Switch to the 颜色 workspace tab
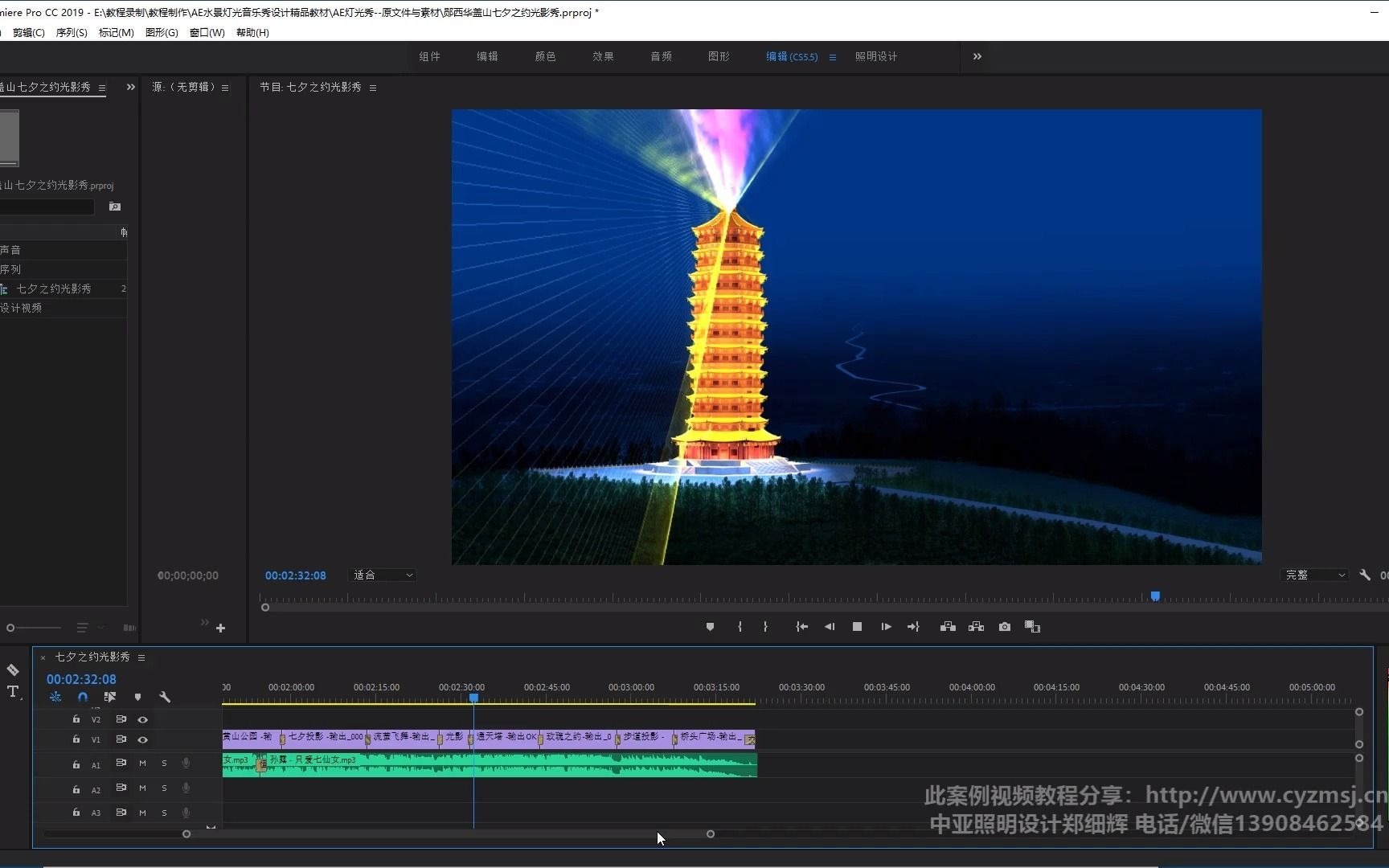This screenshot has height=868, width=1389. [545, 56]
